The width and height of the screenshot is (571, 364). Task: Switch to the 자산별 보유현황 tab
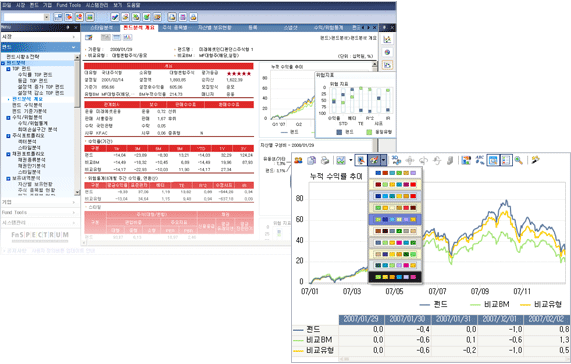point(214,28)
